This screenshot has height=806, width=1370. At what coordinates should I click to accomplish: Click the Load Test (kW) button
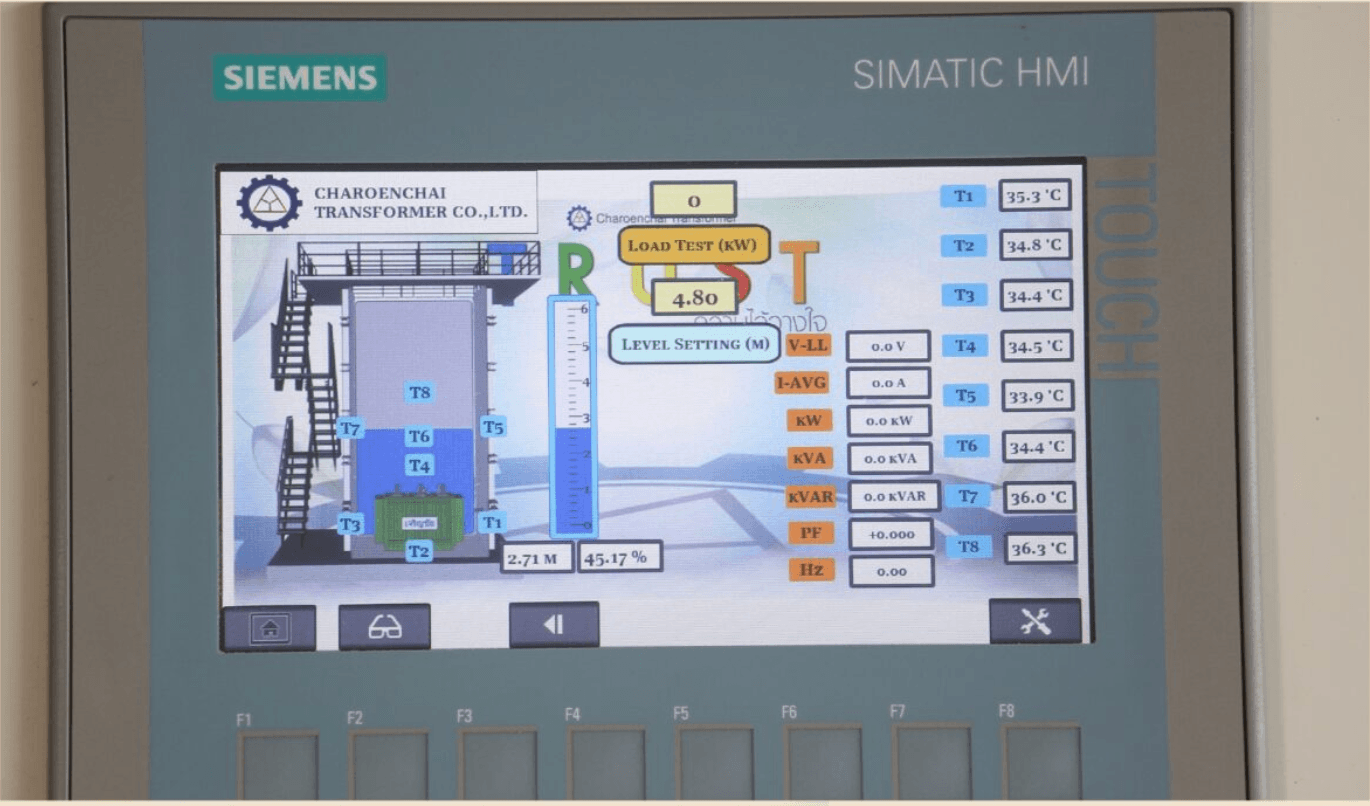click(x=694, y=245)
